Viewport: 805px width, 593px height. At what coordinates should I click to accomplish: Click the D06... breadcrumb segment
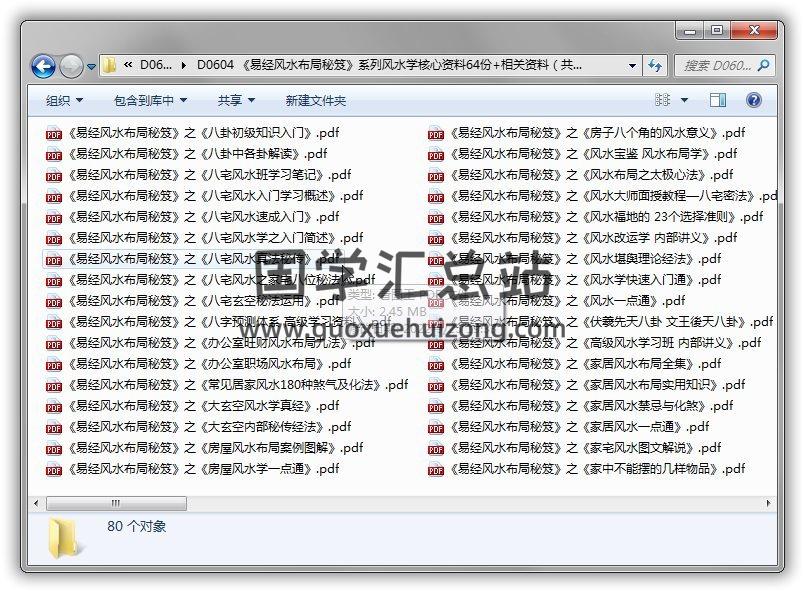tap(156, 65)
